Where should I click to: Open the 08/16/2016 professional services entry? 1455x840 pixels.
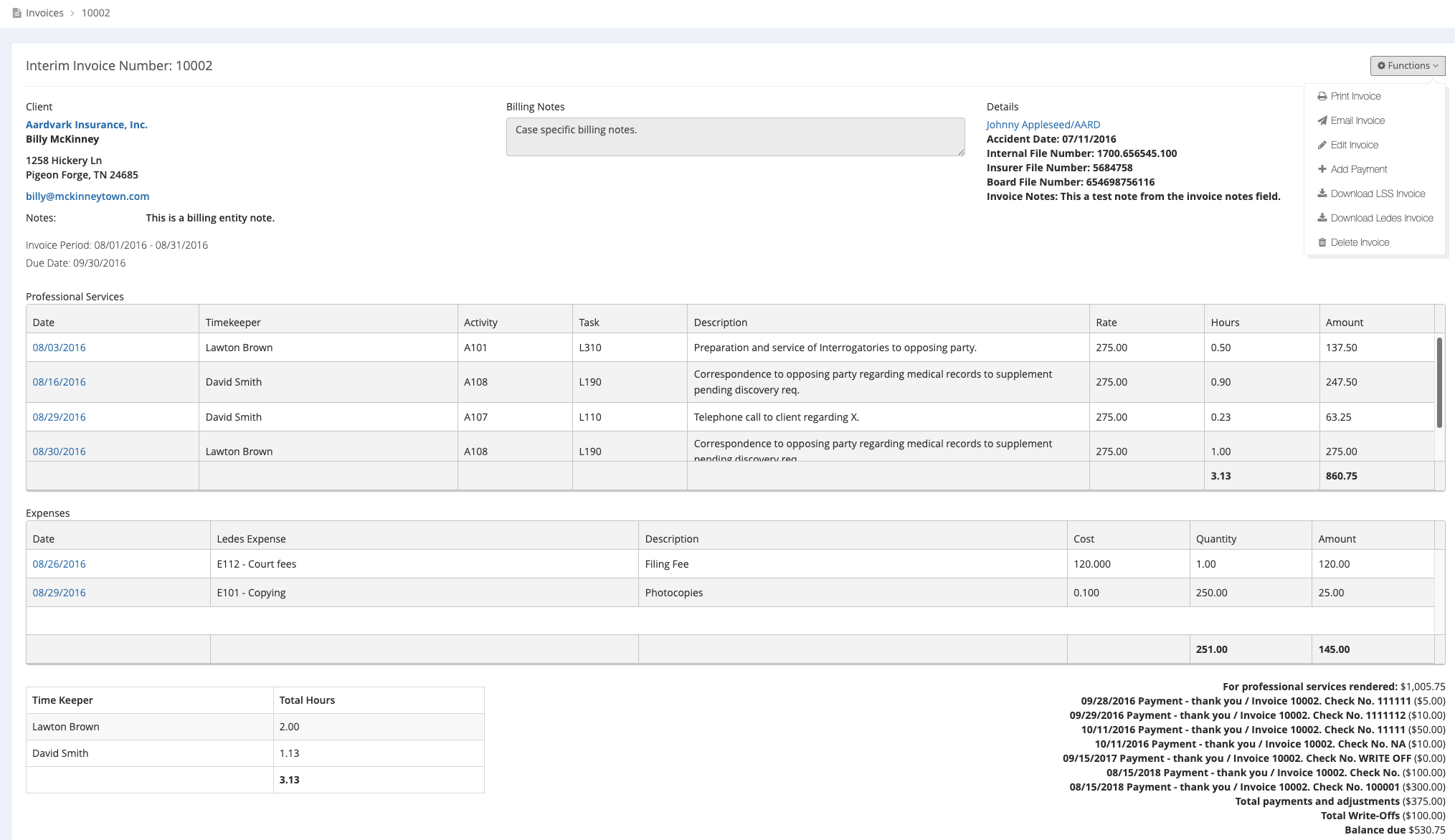click(59, 382)
